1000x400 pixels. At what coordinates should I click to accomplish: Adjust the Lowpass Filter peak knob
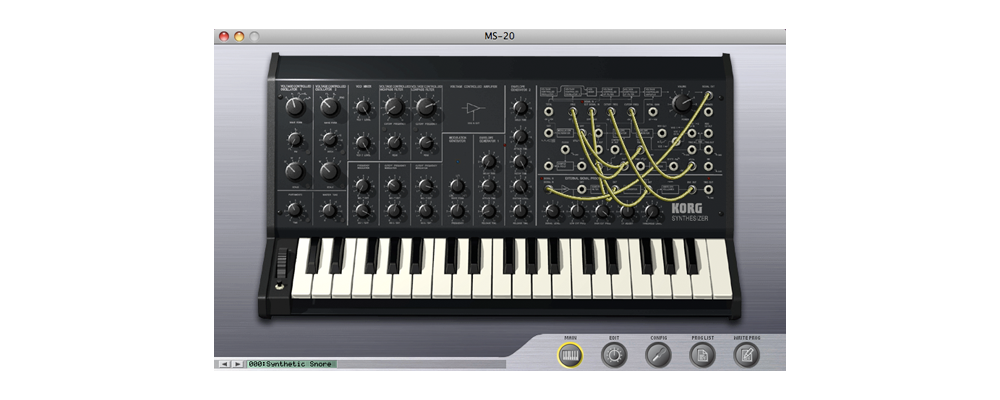[x=425, y=142]
